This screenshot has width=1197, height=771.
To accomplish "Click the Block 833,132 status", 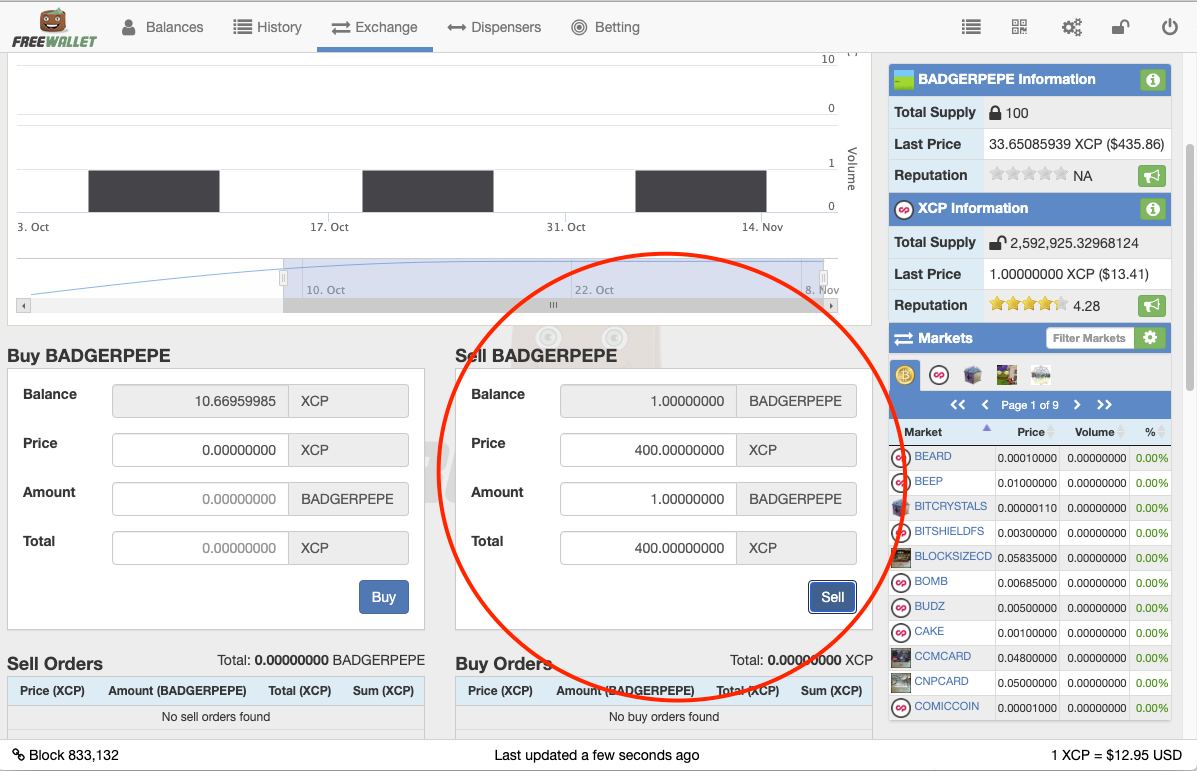I will (66, 755).
